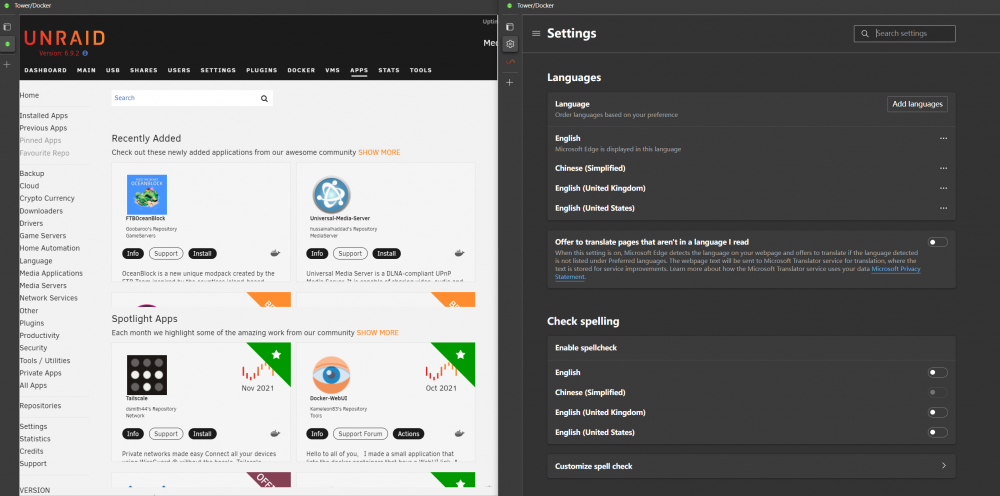Click the green star ribbon on Docker-WebUI card
Viewport: 1000px width, 496px height.
(x=461, y=354)
